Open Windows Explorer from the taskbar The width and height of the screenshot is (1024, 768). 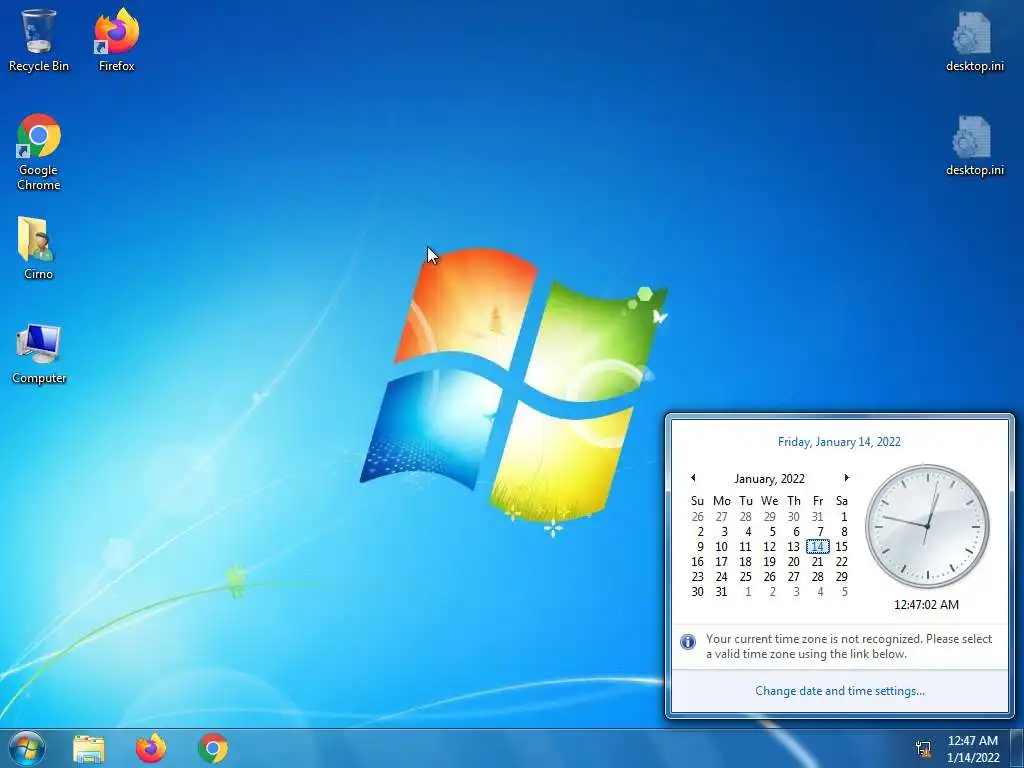(89, 748)
